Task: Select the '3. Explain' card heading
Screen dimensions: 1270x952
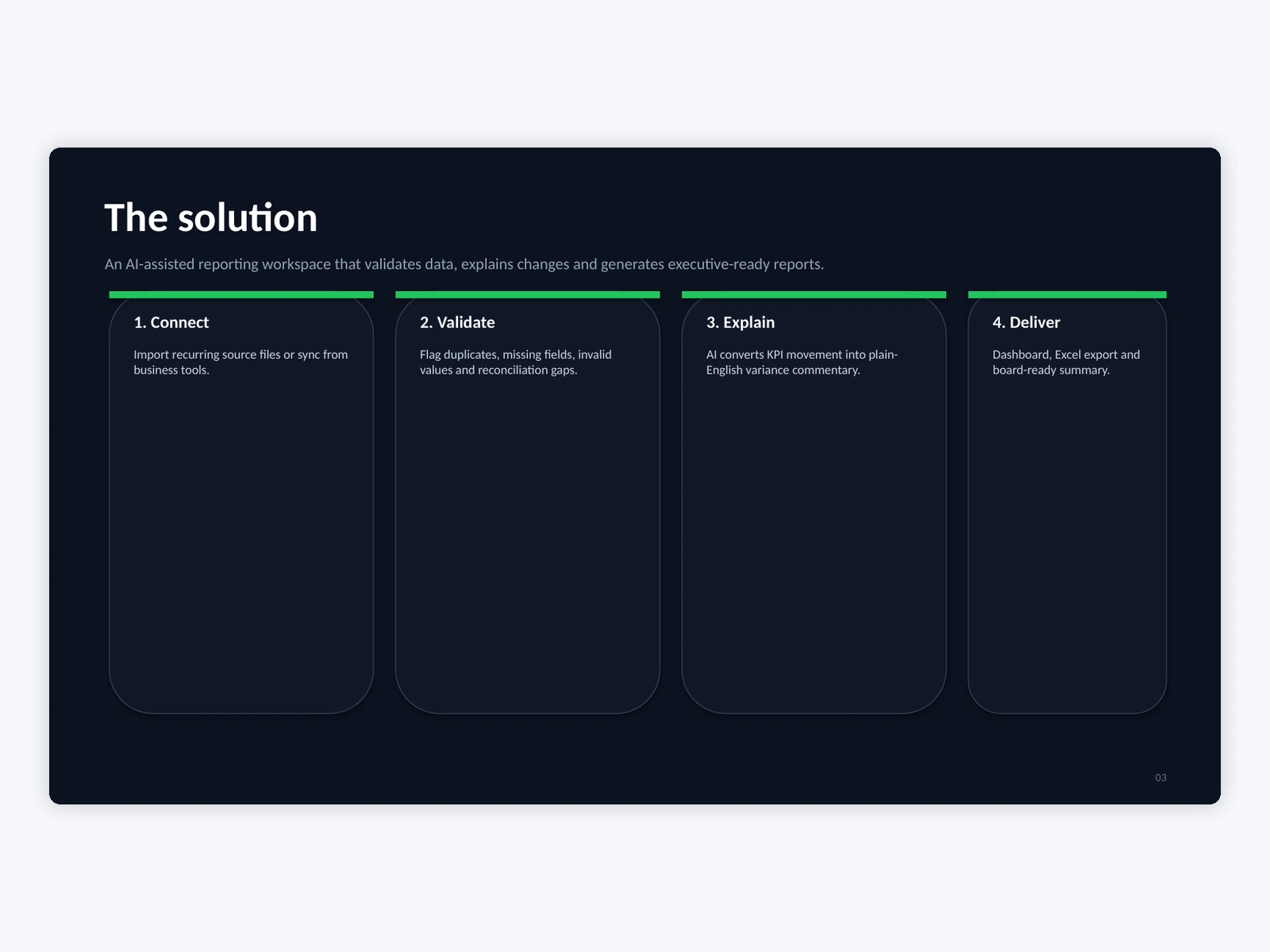Action: click(741, 322)
